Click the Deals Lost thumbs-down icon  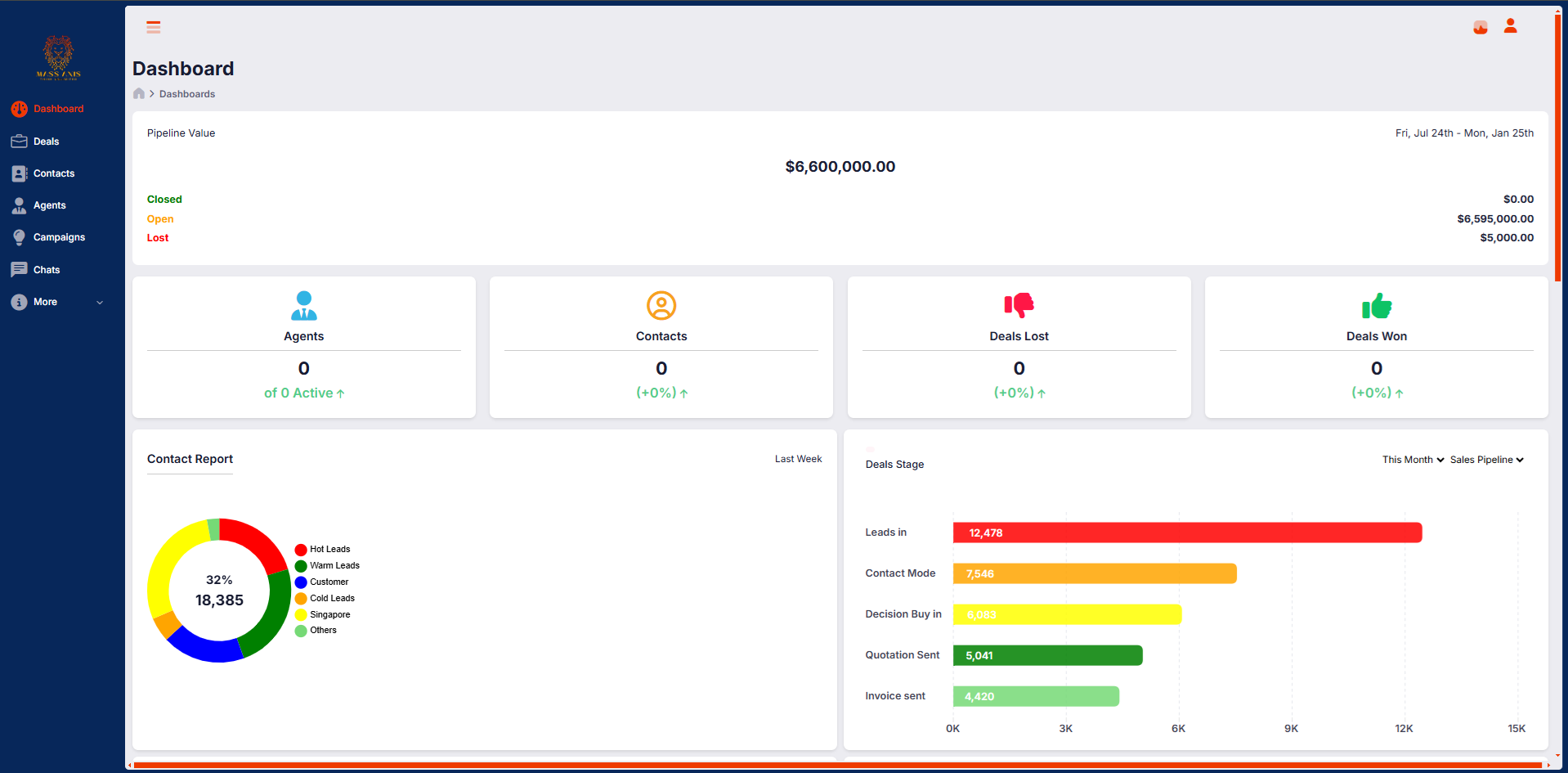1019,305
